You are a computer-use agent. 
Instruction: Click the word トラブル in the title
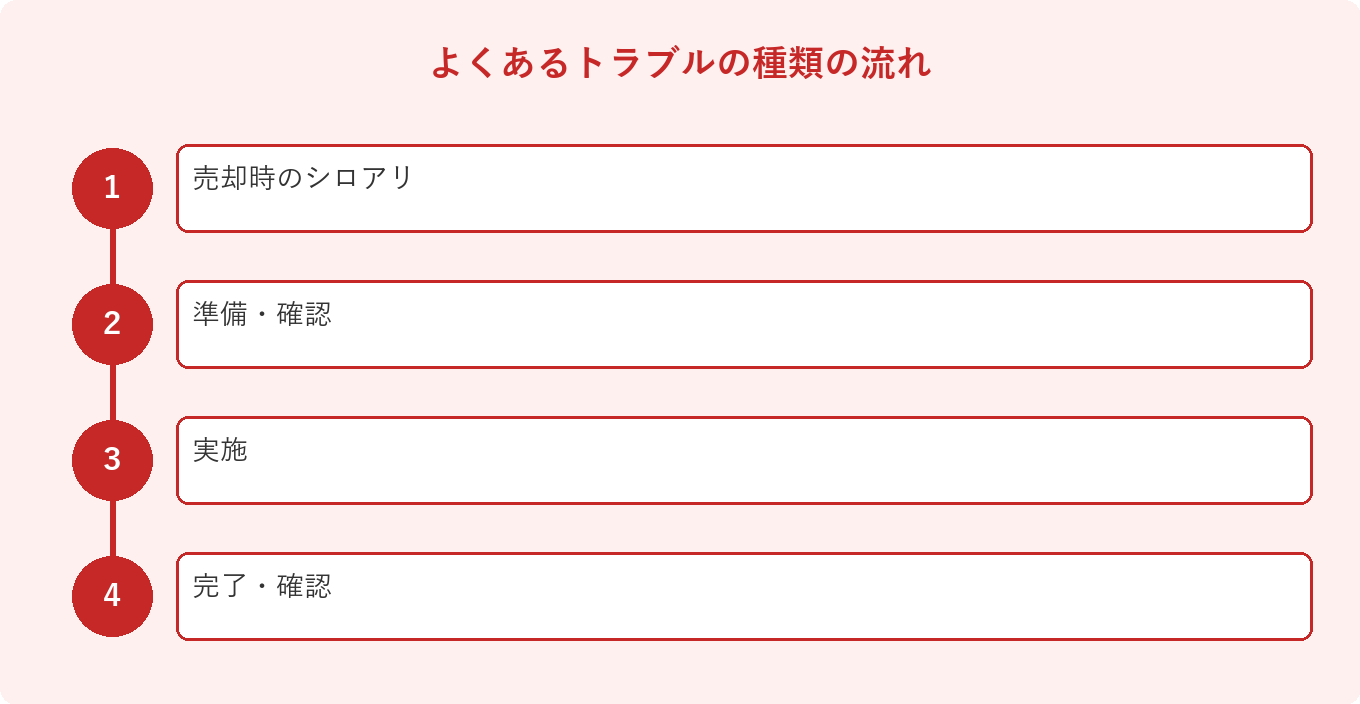[646, 62]
